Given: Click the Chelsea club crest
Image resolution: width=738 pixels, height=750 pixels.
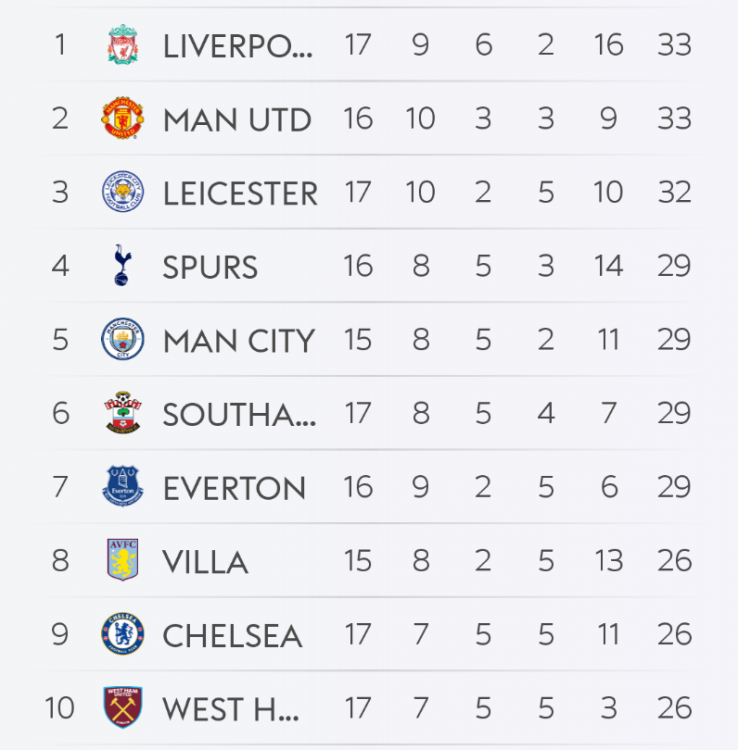Looking at the screenshot, I should pos(122,634).
